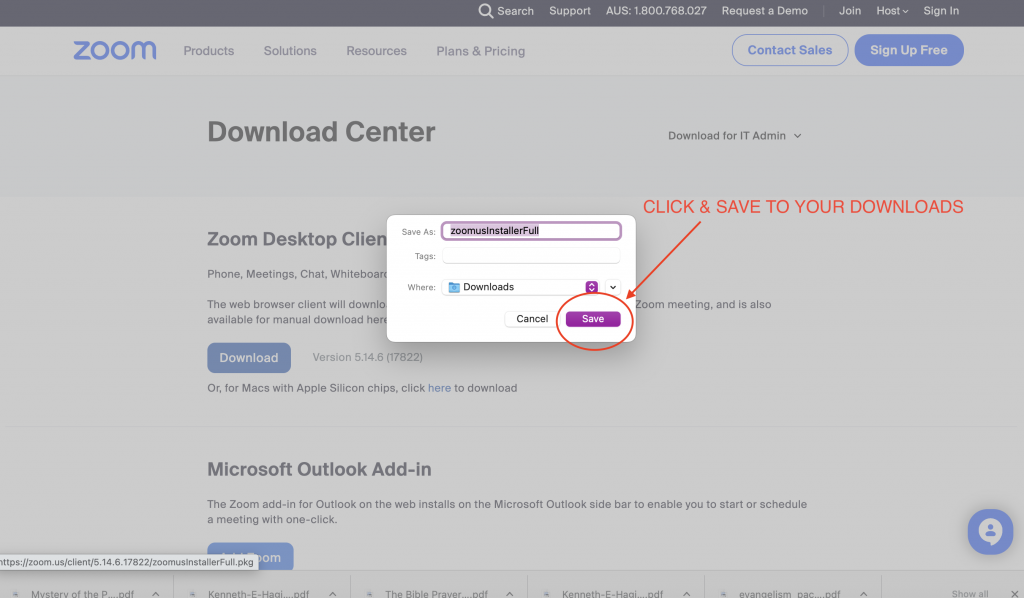Go to Plans & Pricing
Image resolution: width=1024 pixels, height=598 pixels.
tap(481, 51)
